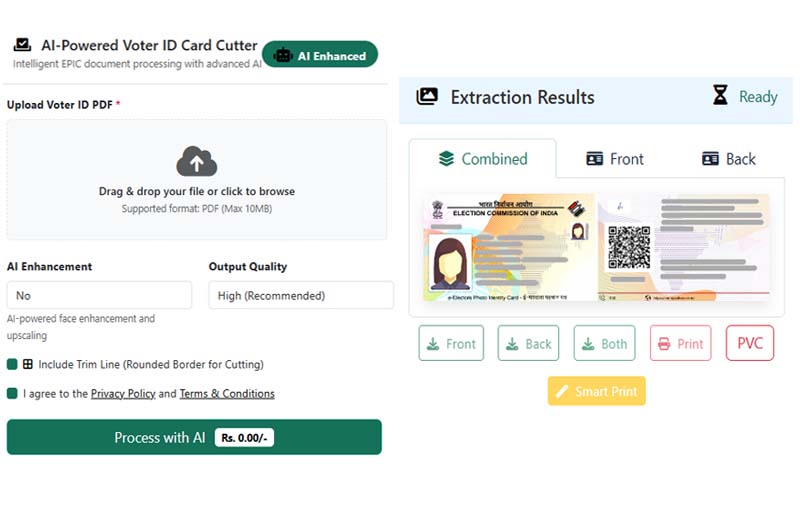
Task: Click the PVC button
Action: click(x=750, y=343)
